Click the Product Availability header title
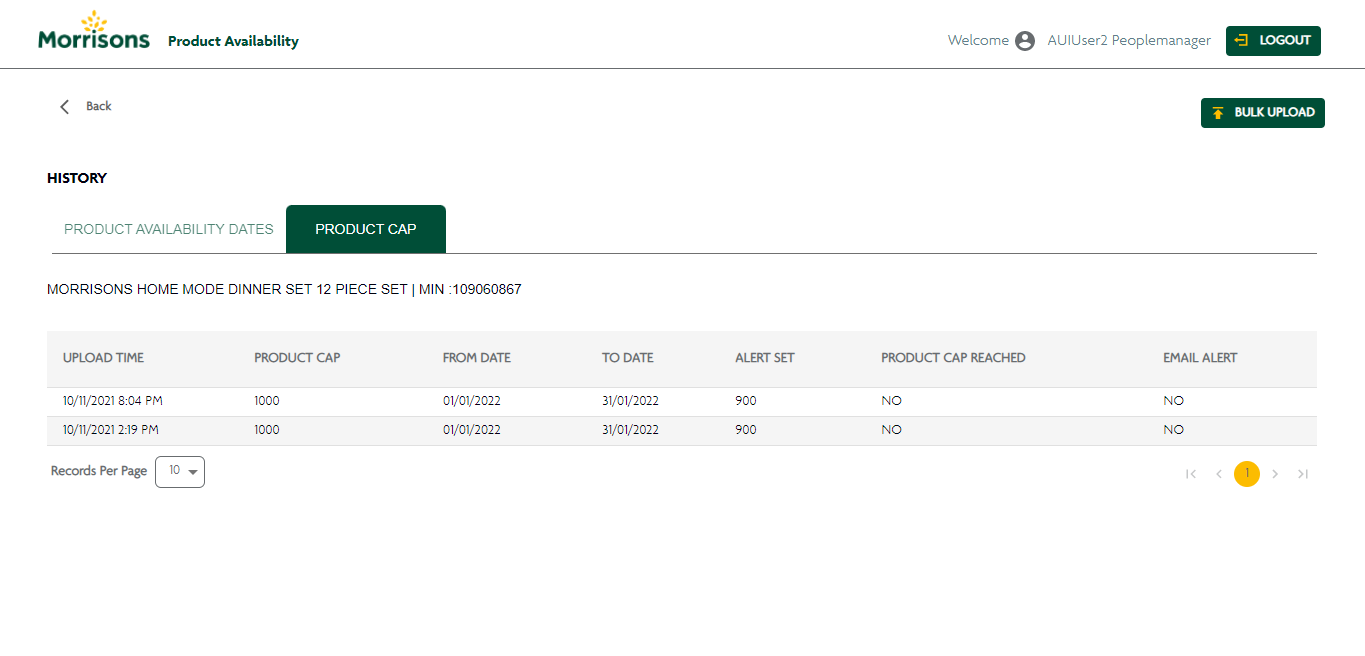The width and height of the screenshot is (1365, 656). click(x=233, y=41)
